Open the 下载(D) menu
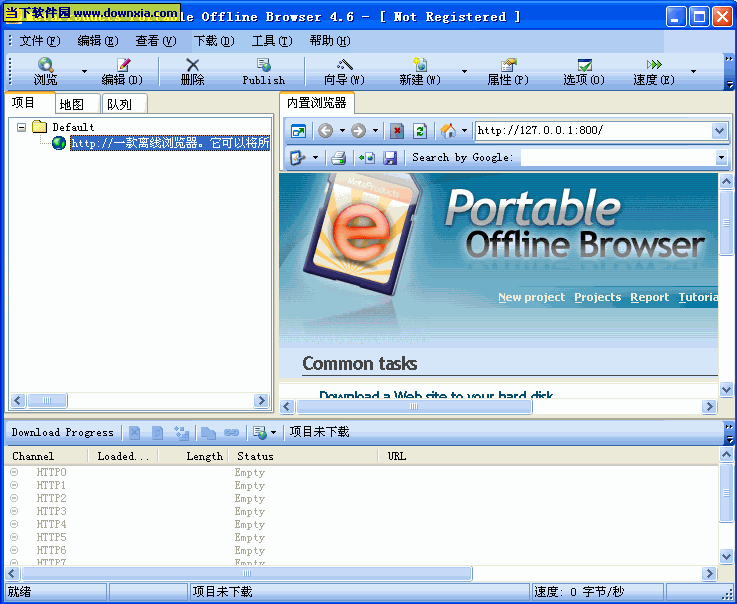Screen dimensions: 737x604 (x=214, y=41)
